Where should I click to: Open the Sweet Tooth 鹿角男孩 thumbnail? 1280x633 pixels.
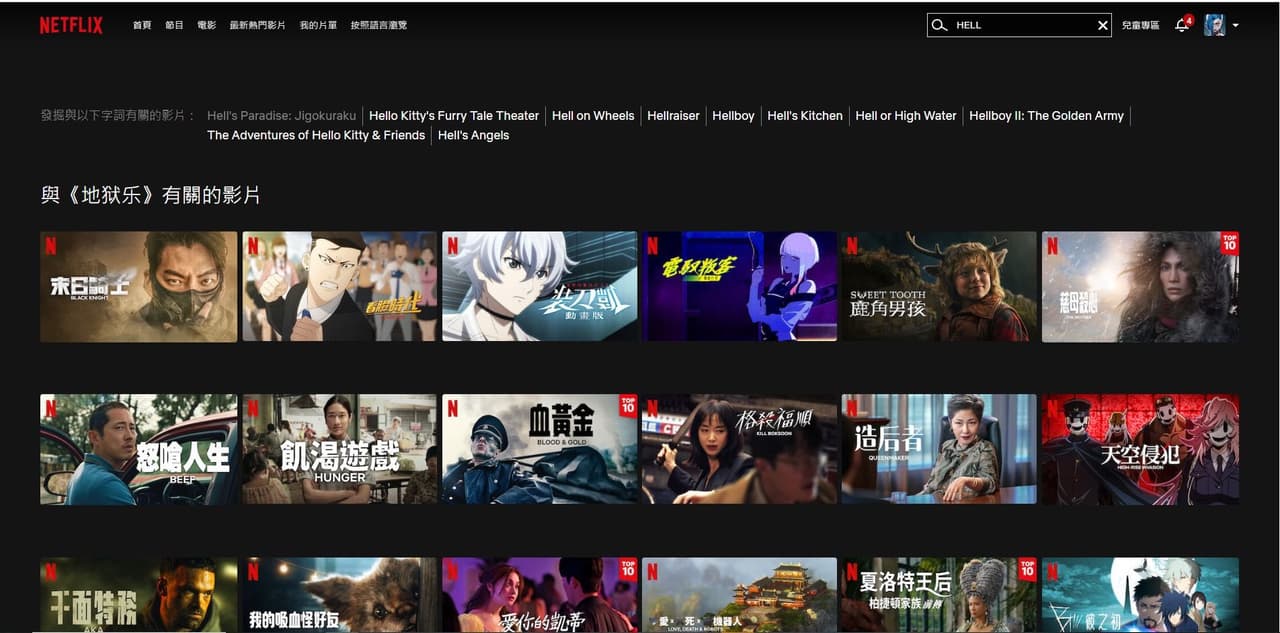940,287
